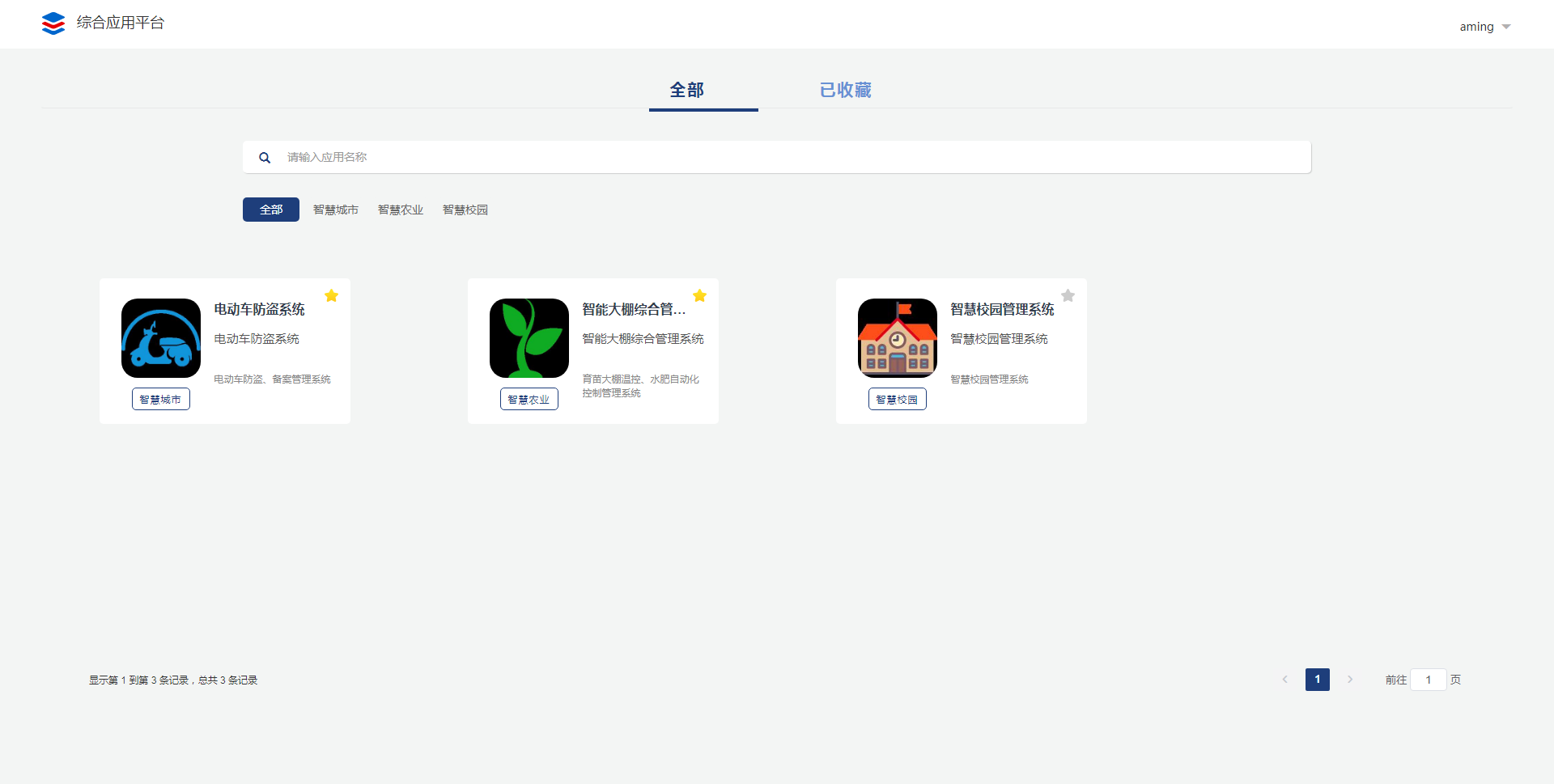Switch to the 全部 main tab
1554x784 pixels.
point(687,90)
